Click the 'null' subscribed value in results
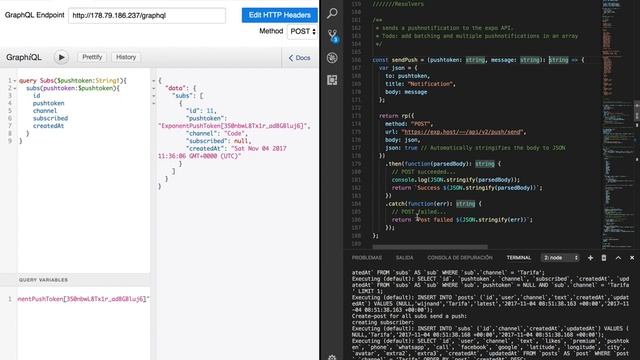Viewport: 640px width, 360px height. coord(241,141)
